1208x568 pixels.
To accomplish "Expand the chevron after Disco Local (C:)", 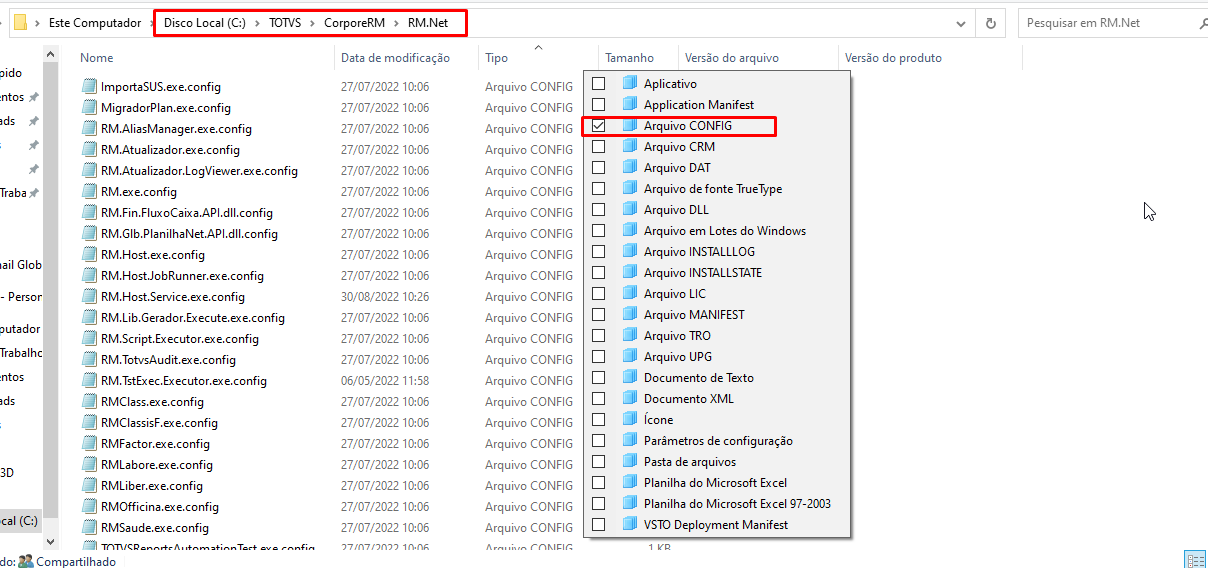I will coord(257,23).
